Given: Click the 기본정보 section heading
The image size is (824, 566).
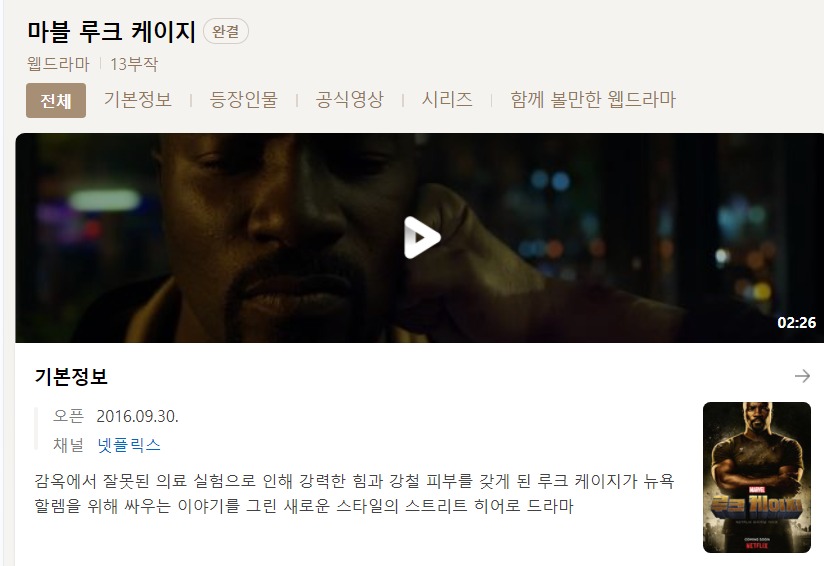Looking at the screenshot, I should click(71, 376).
